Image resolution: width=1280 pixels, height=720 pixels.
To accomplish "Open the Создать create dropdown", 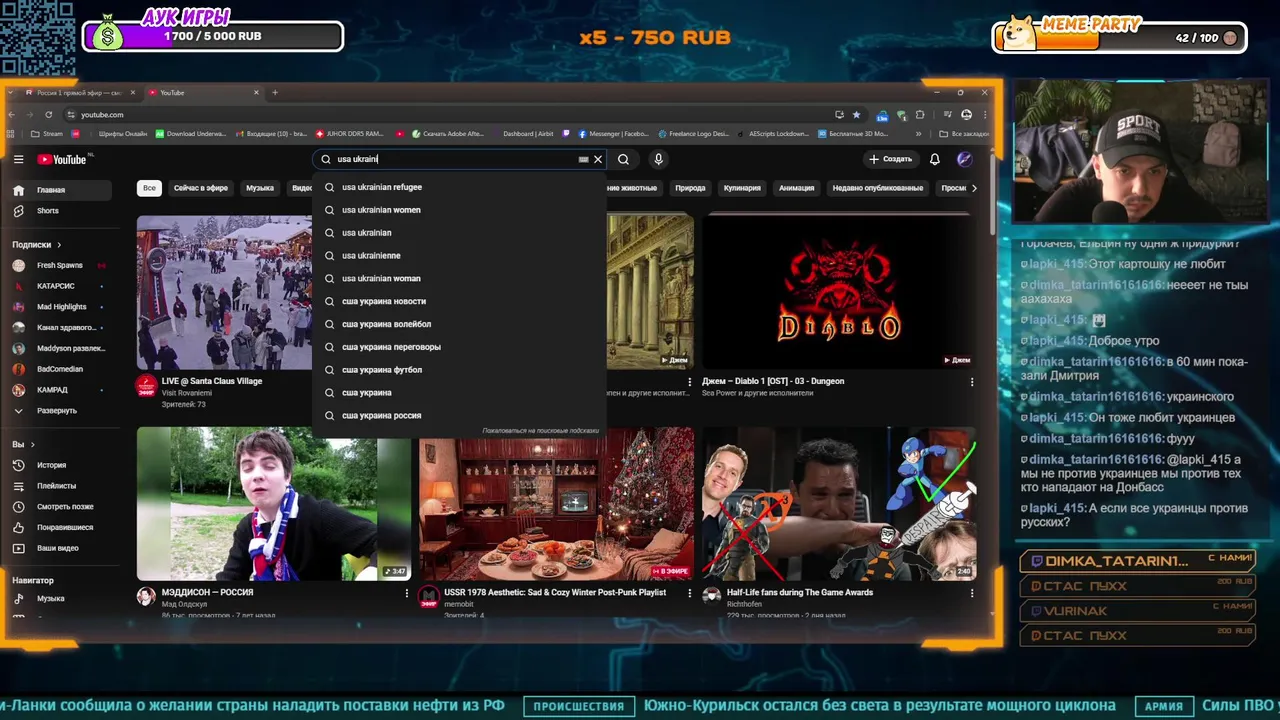I will pyautogui.click(x=890, y=159).
